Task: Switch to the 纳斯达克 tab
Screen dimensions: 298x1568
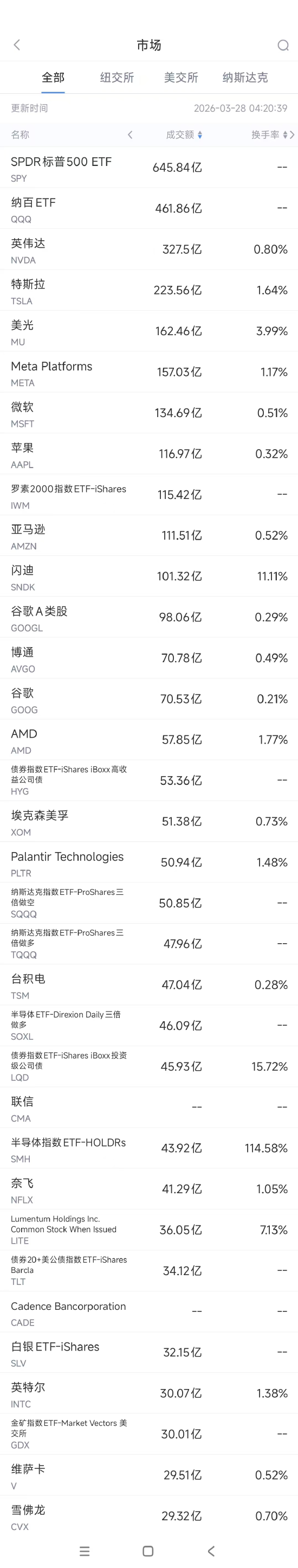Action: point(245,78)
